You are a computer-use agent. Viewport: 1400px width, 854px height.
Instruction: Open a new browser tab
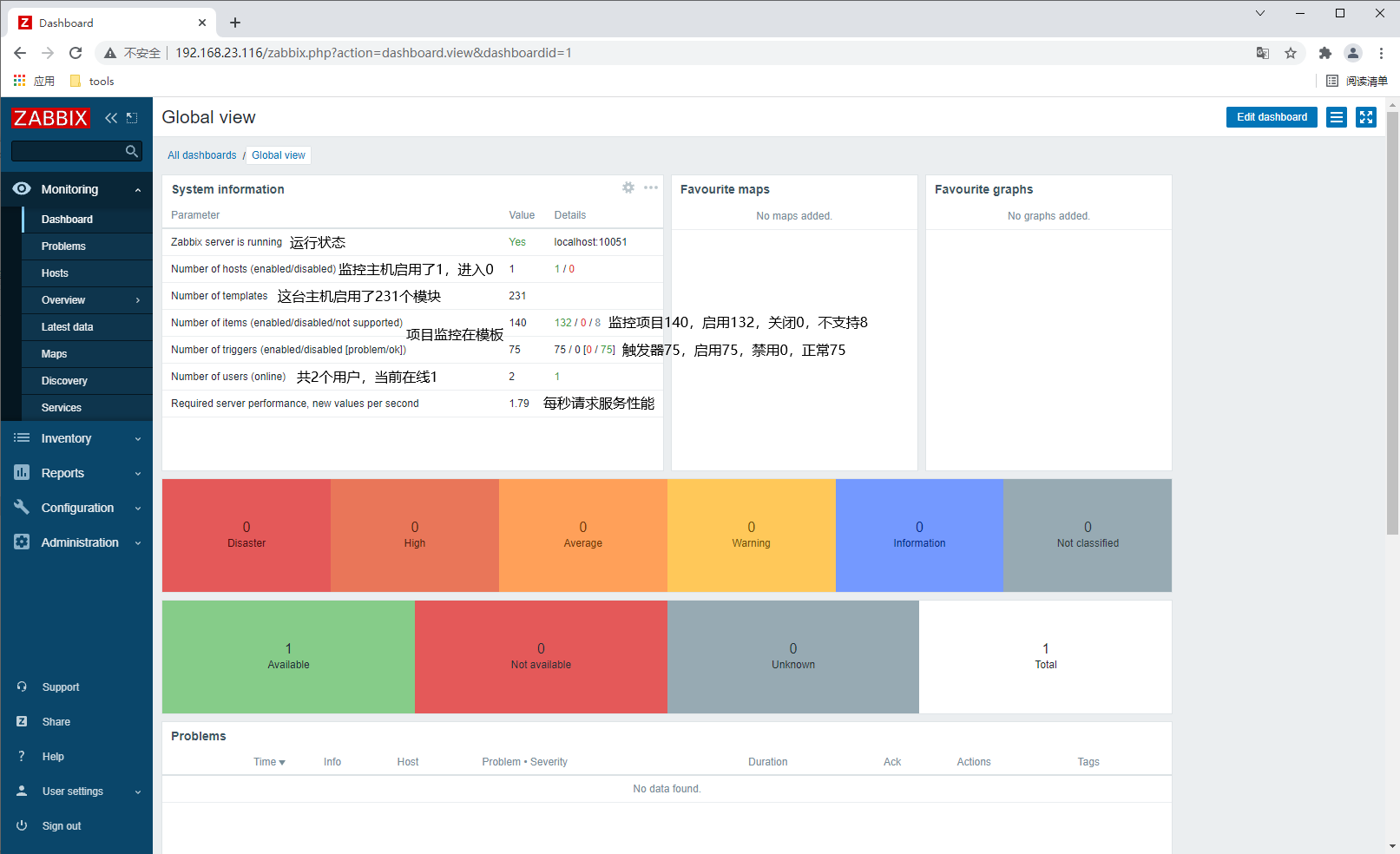click(x=235, y=23)
